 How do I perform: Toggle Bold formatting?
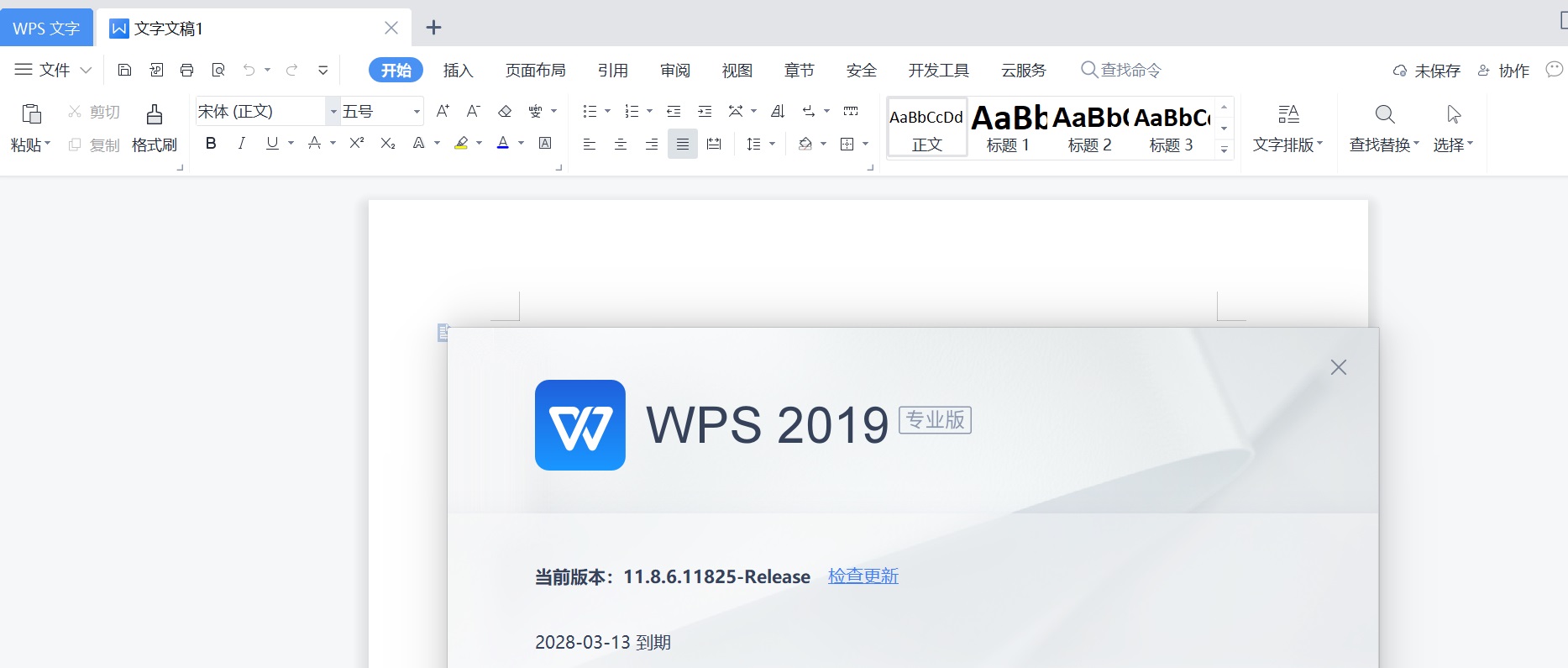[x=211, y=144]
